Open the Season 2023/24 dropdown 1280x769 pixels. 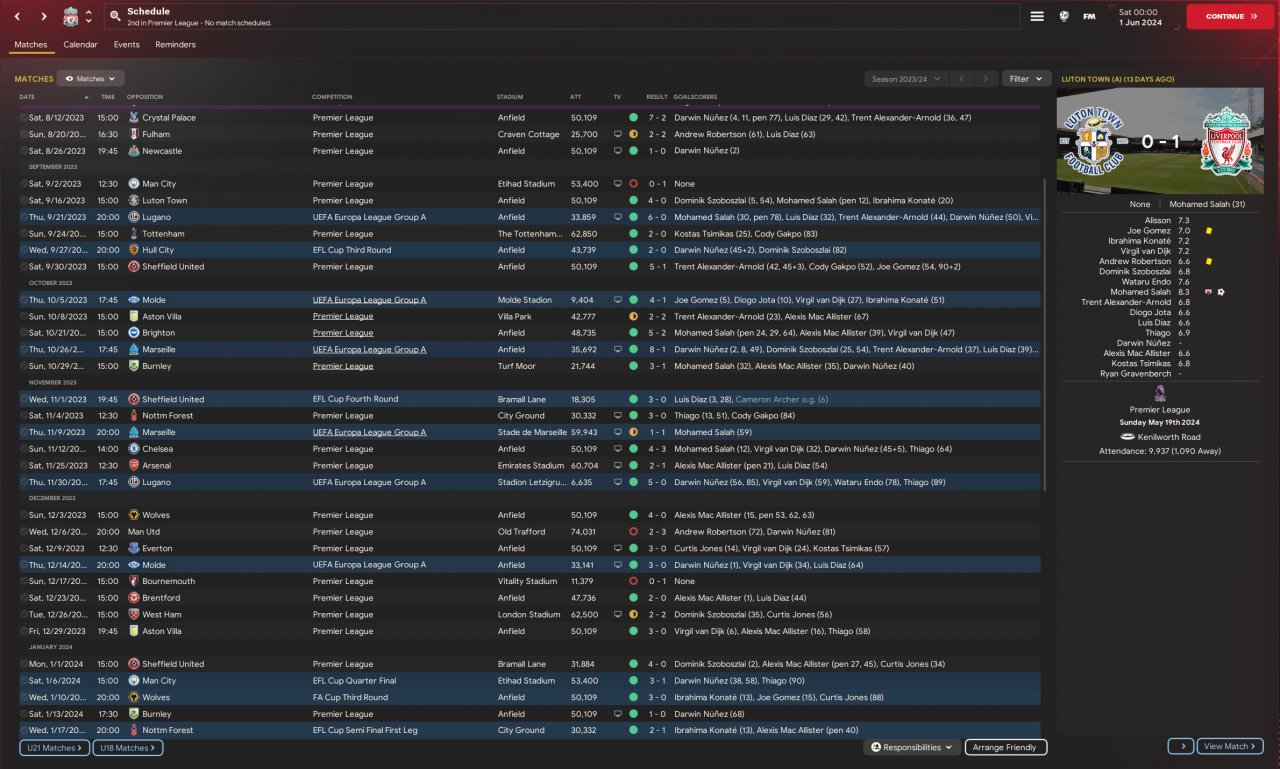point(906,78)
